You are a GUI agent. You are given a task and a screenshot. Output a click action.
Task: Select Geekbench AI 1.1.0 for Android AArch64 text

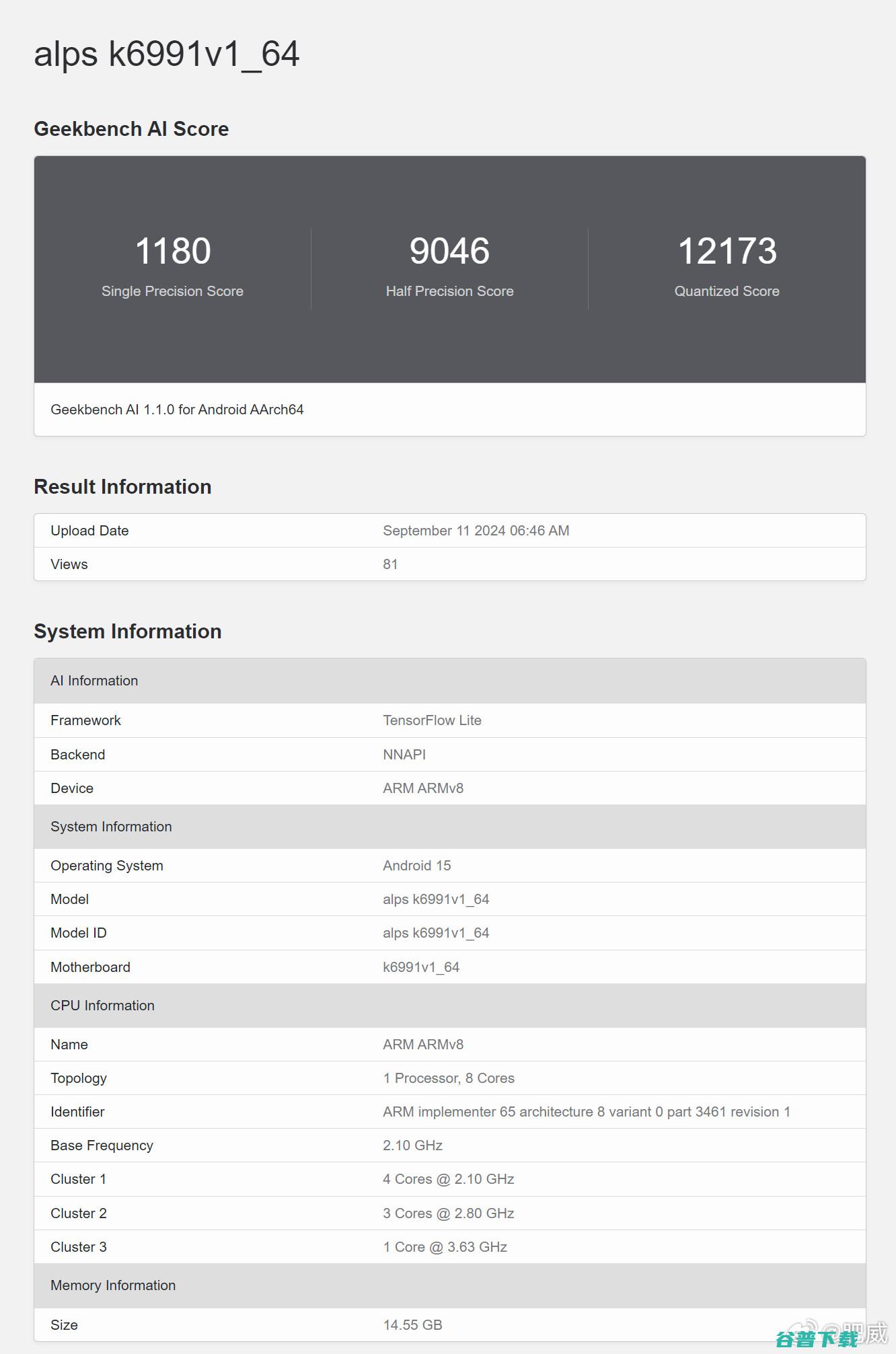(177, 410)
